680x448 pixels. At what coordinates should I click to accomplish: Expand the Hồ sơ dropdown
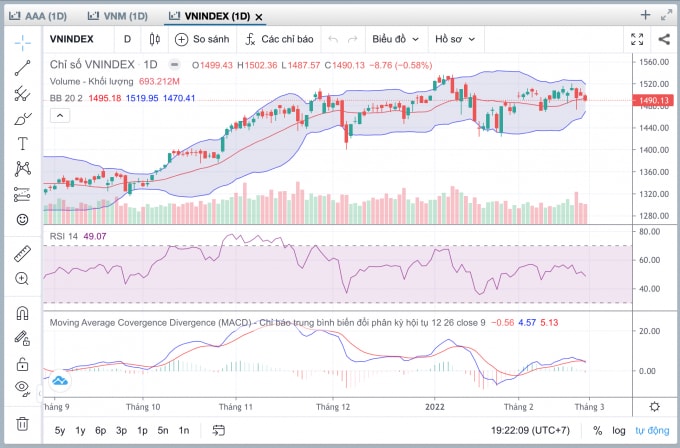coord(455,39)
